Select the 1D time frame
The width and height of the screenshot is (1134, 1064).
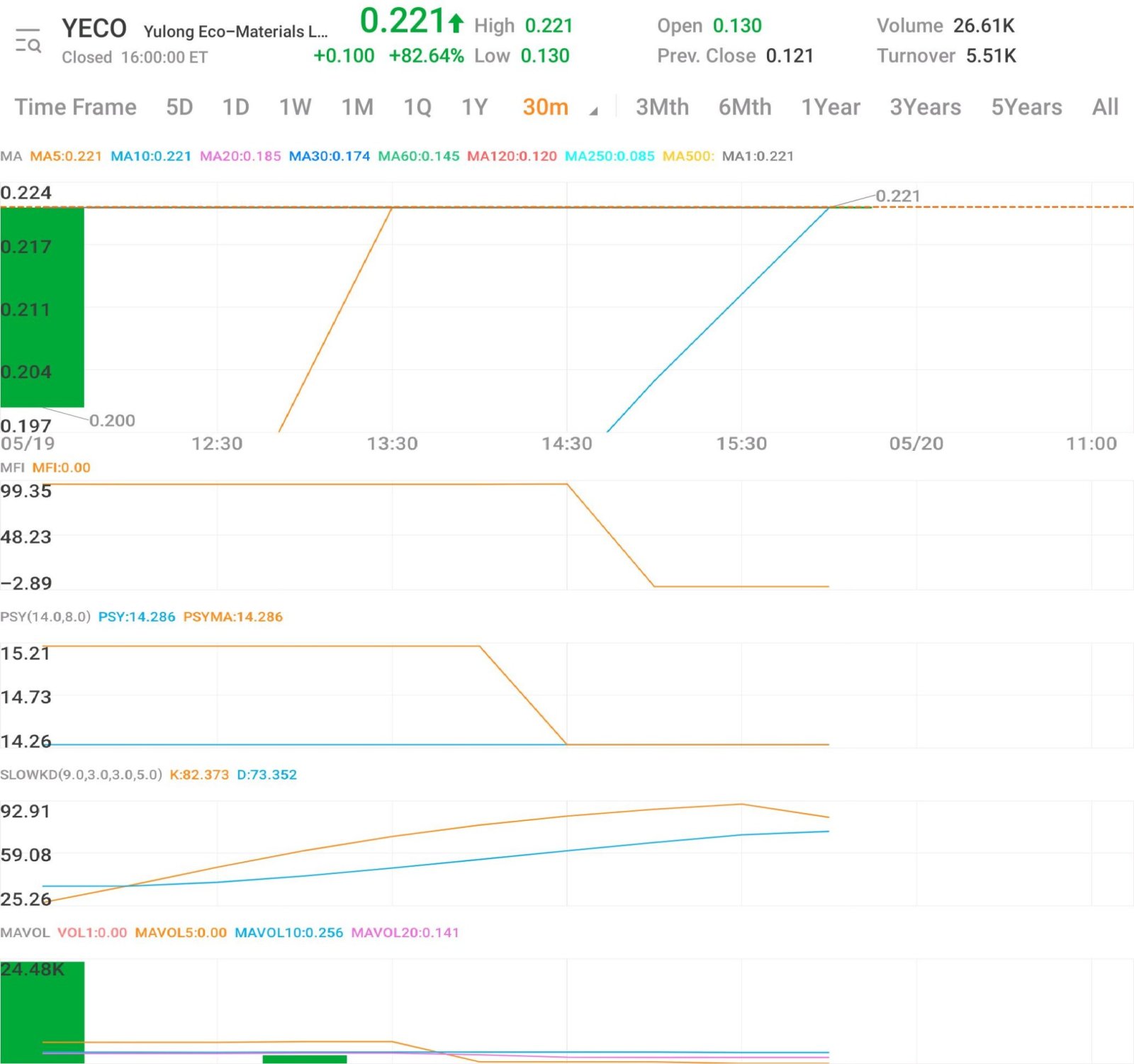235,107
